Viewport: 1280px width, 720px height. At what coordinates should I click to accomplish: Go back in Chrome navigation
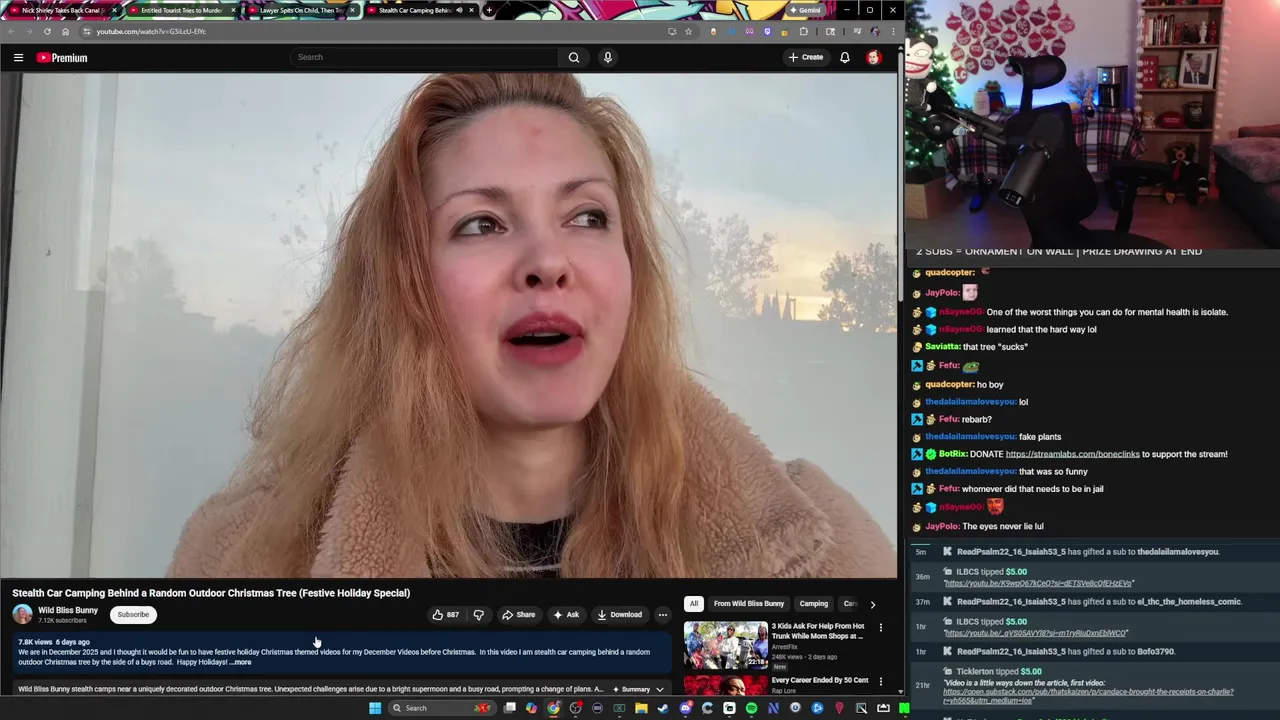[11, 31]
